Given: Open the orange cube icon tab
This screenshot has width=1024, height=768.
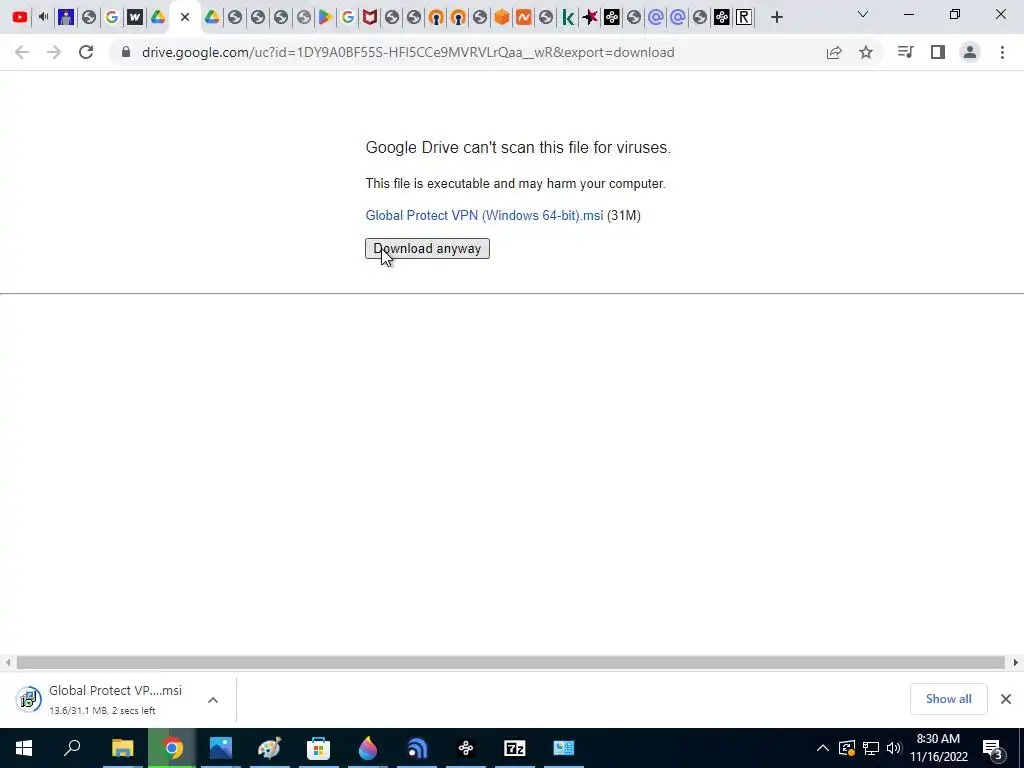Looking at the screenshot, I should [502, 17].
